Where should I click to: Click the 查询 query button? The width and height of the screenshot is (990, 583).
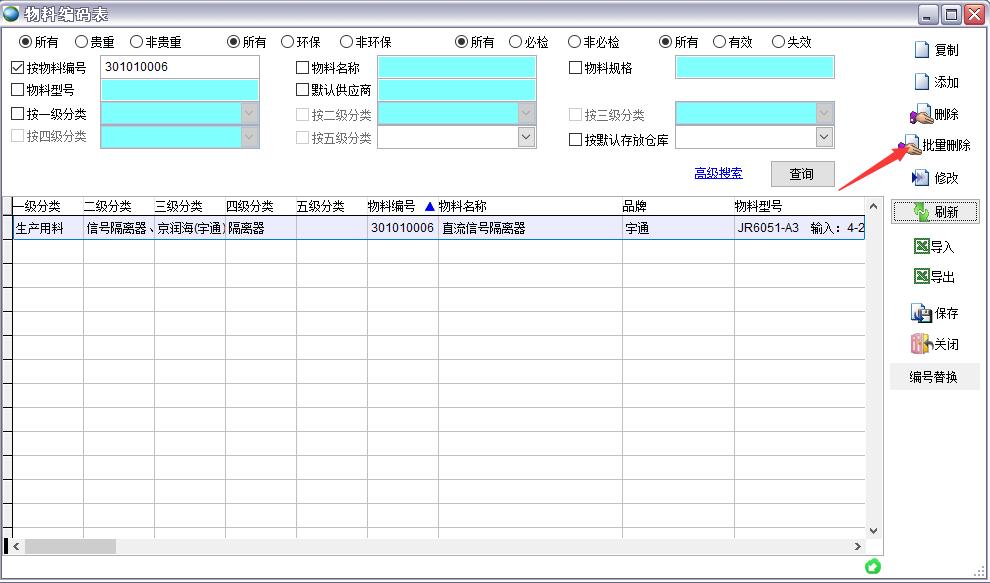tap(801, 174)
